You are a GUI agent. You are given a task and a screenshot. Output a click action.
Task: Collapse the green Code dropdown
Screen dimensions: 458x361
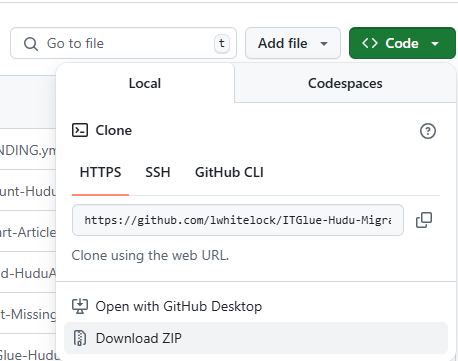402,43
